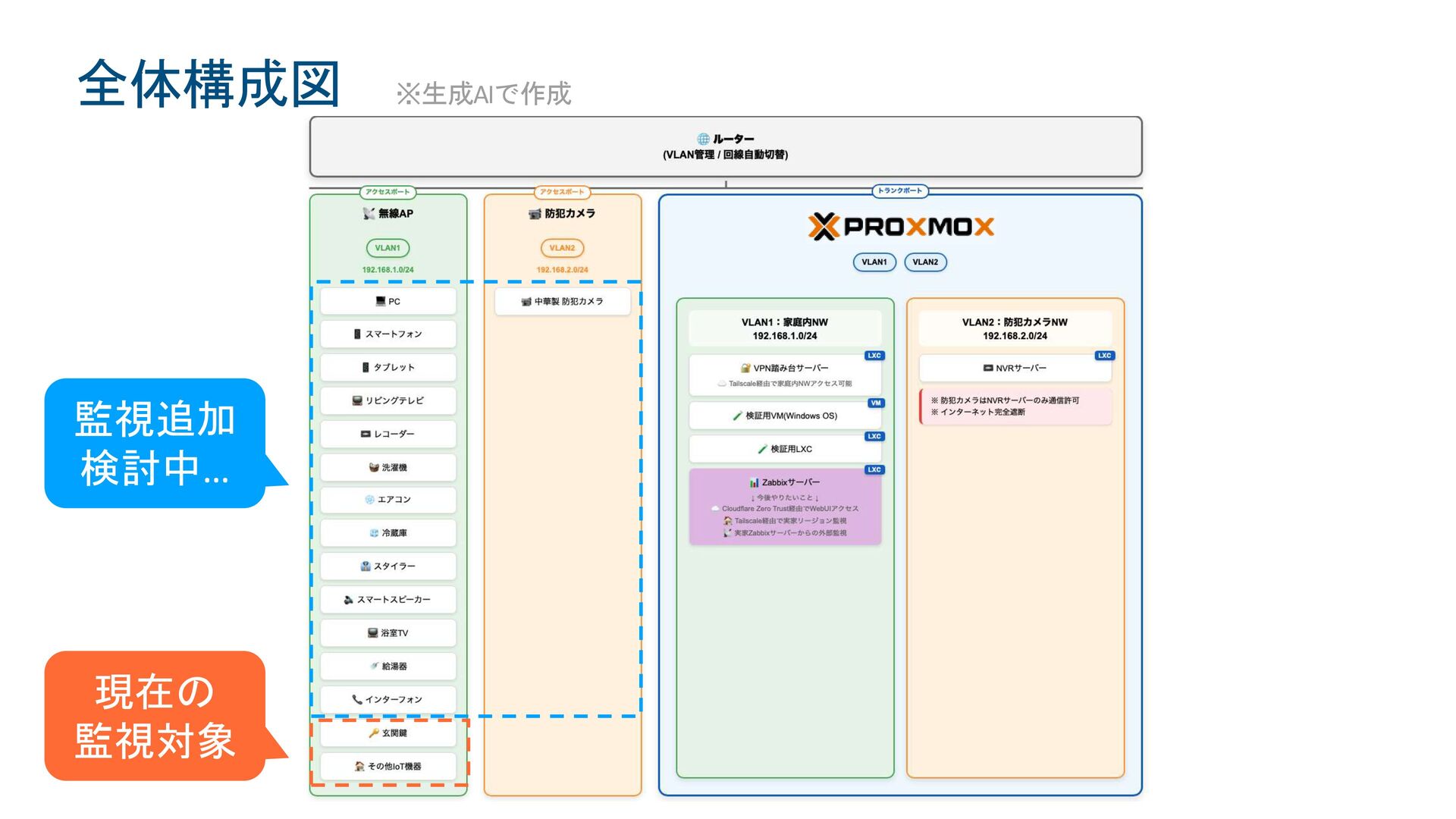Click the globe icon beside ルーター
Image resolution: width=1456 pixels, height=819 pixels.
[x=703, y=140]
